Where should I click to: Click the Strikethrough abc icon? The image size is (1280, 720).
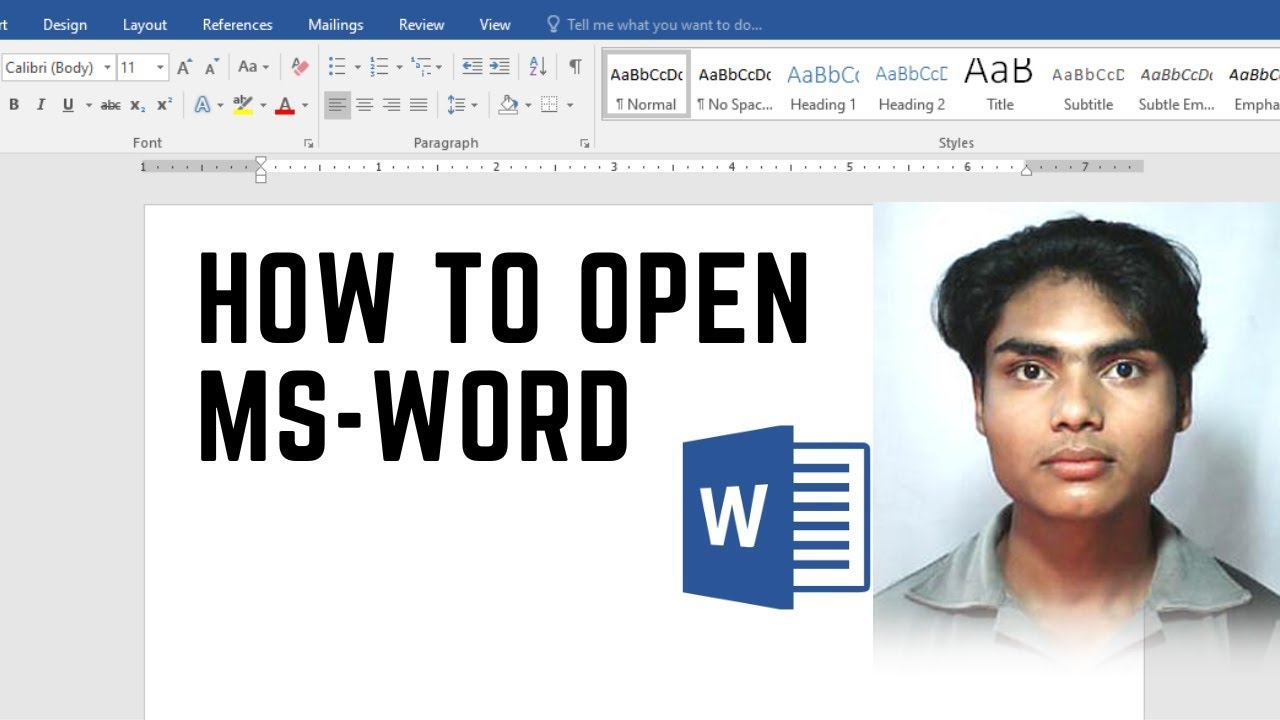[111, 105]
